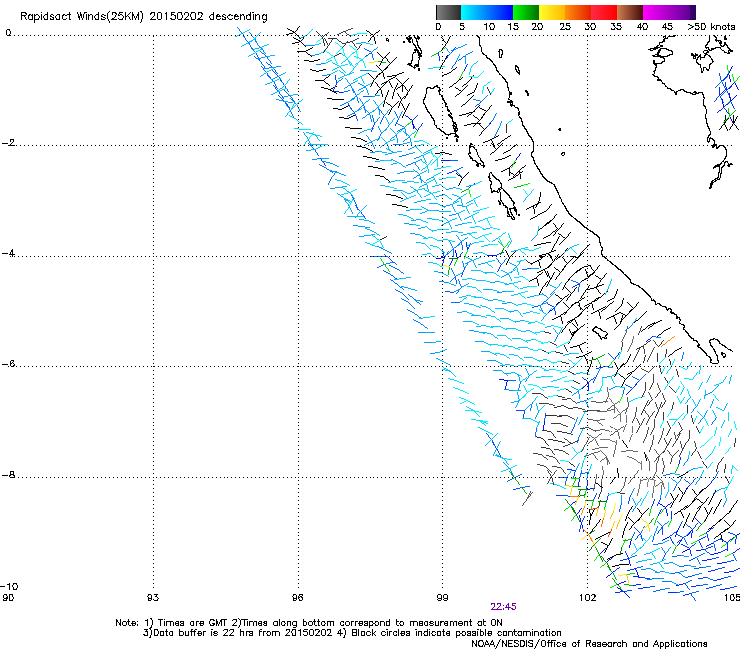Screen dimensions: 740x650
Task: Click the purple '22:45' swath time label
Action: click(x=503, y=607)
